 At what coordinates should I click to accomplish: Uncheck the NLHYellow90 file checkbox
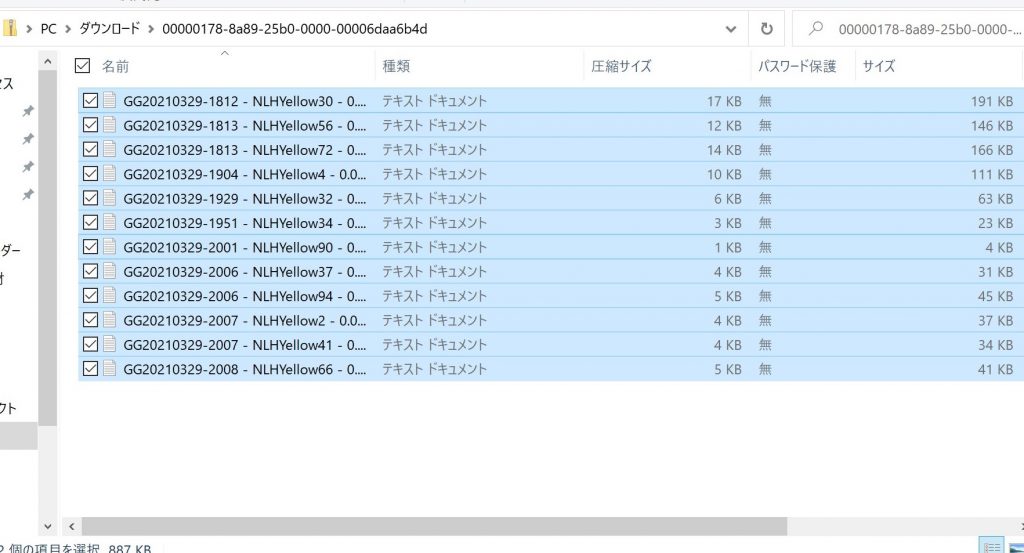click(90, 247)
